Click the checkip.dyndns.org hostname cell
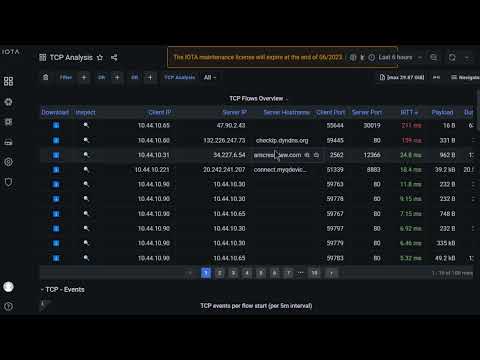This screenshot has height=360, width=480. 282,140
